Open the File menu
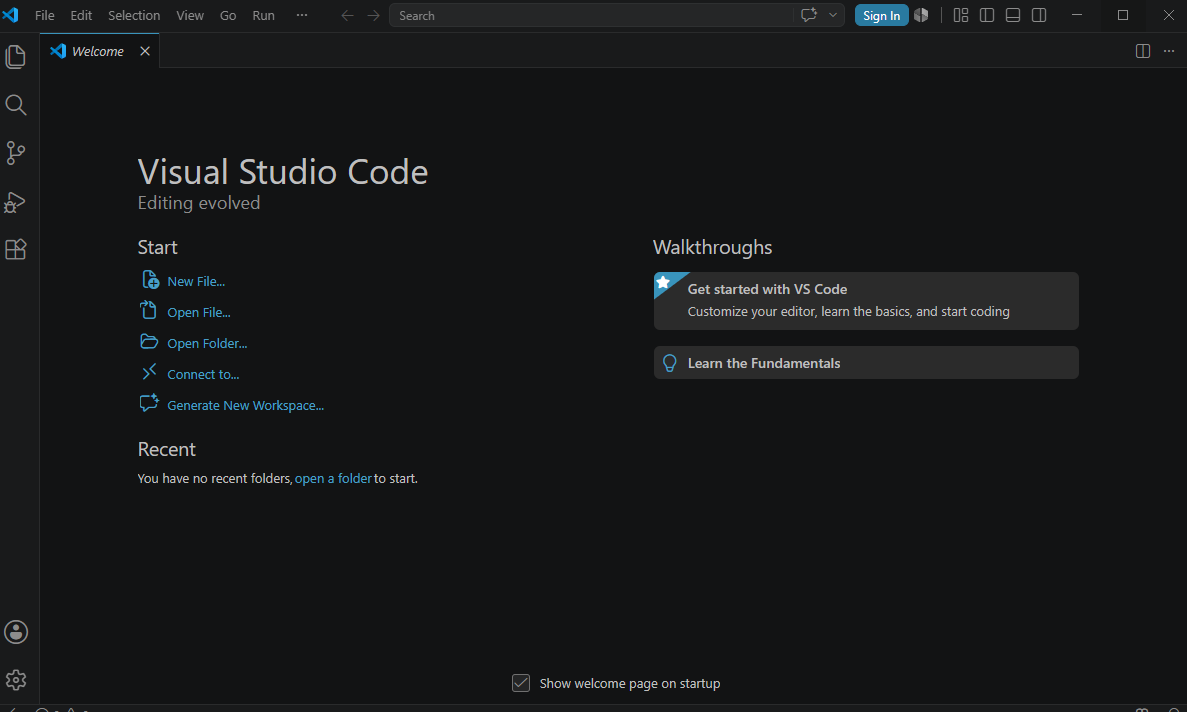 (x=45, y=15)
